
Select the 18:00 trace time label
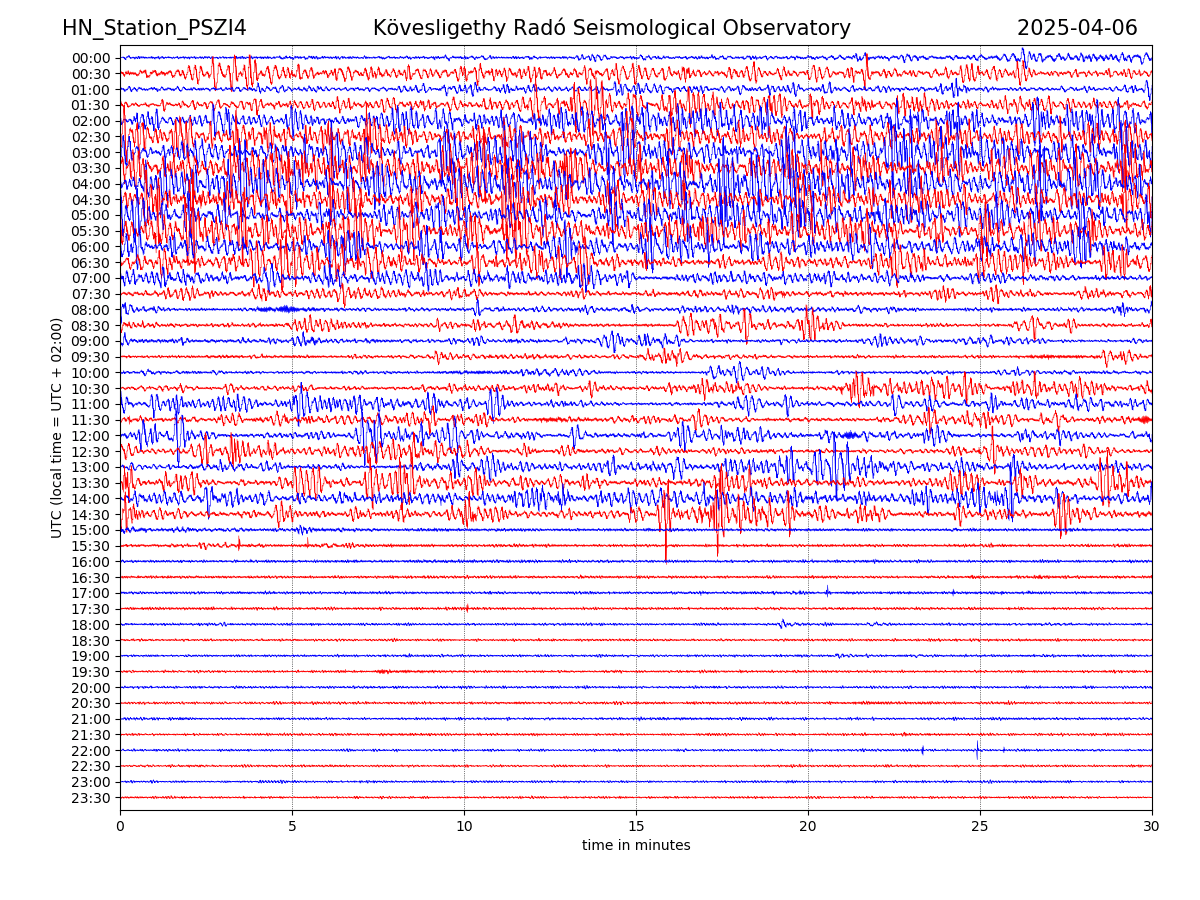pyautogui.click(x=91, y=625)
